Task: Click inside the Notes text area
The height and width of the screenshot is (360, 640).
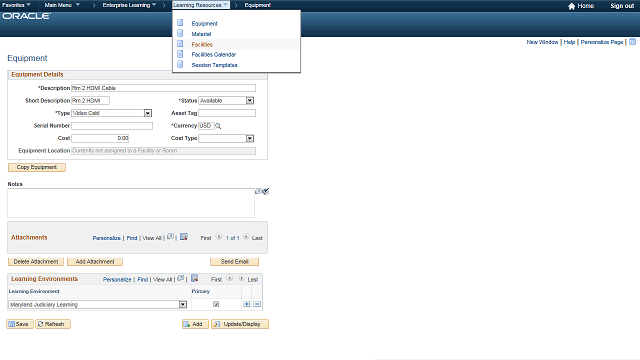Action: (131, 203)
